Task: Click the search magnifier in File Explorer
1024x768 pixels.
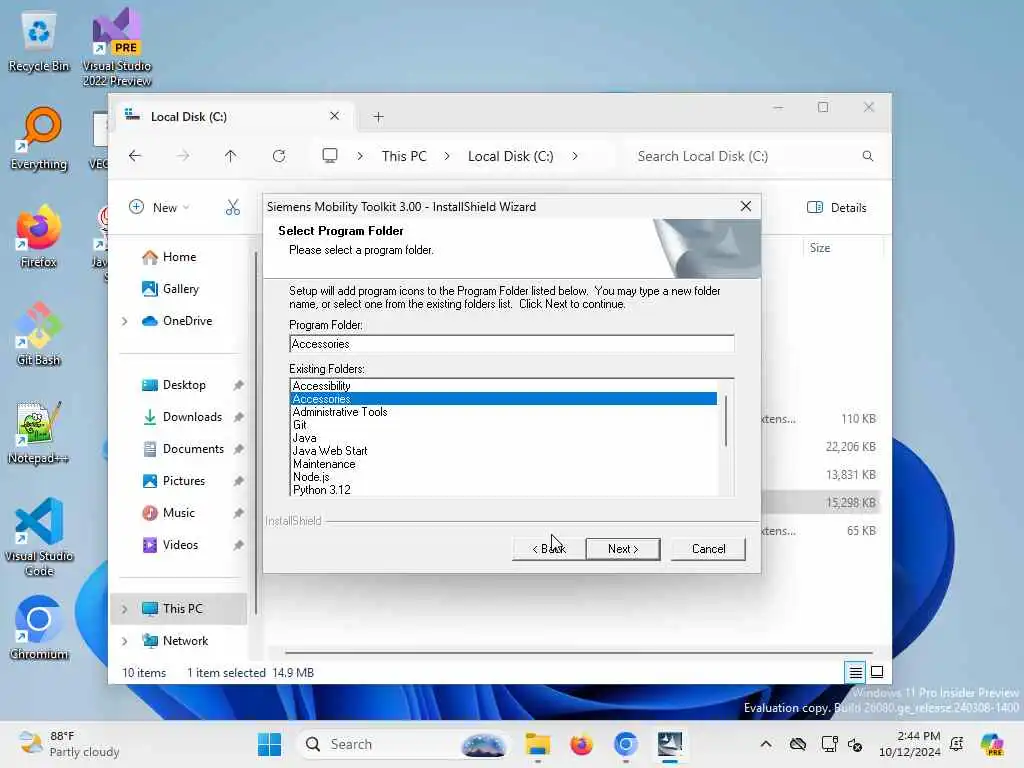Action: pyautogui.click(x=868, y=156)
